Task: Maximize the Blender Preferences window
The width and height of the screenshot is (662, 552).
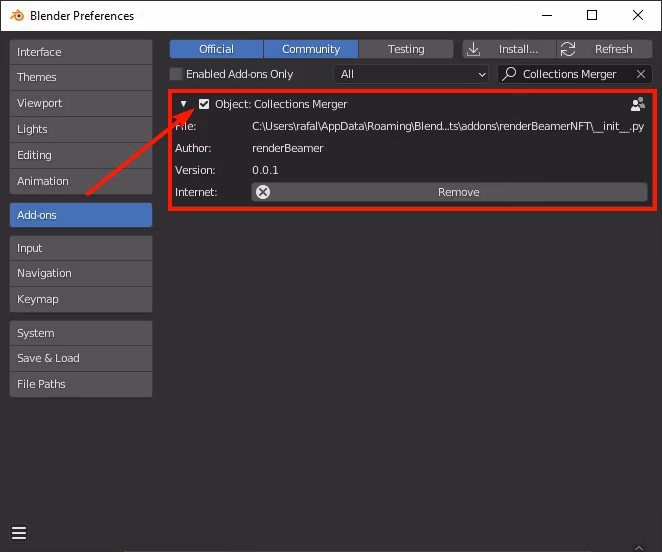Action: 592,16
